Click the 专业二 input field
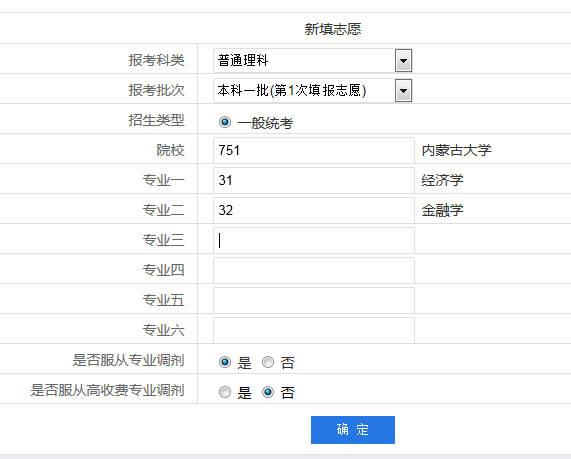Image resolution: width=571 pixels, height=459 pixels. pos(314,210)
